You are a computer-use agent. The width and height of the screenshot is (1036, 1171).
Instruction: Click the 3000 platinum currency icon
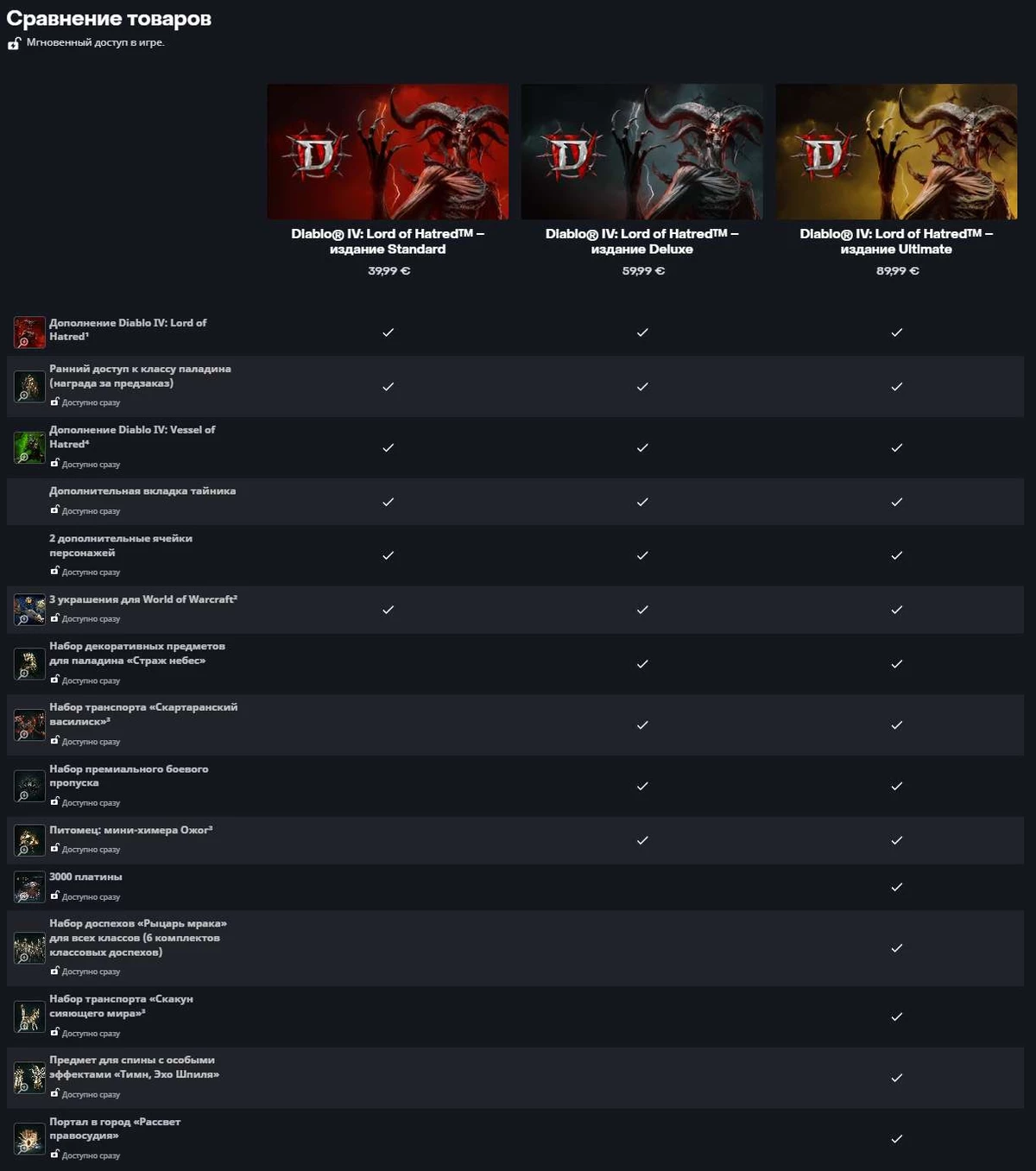28,886
